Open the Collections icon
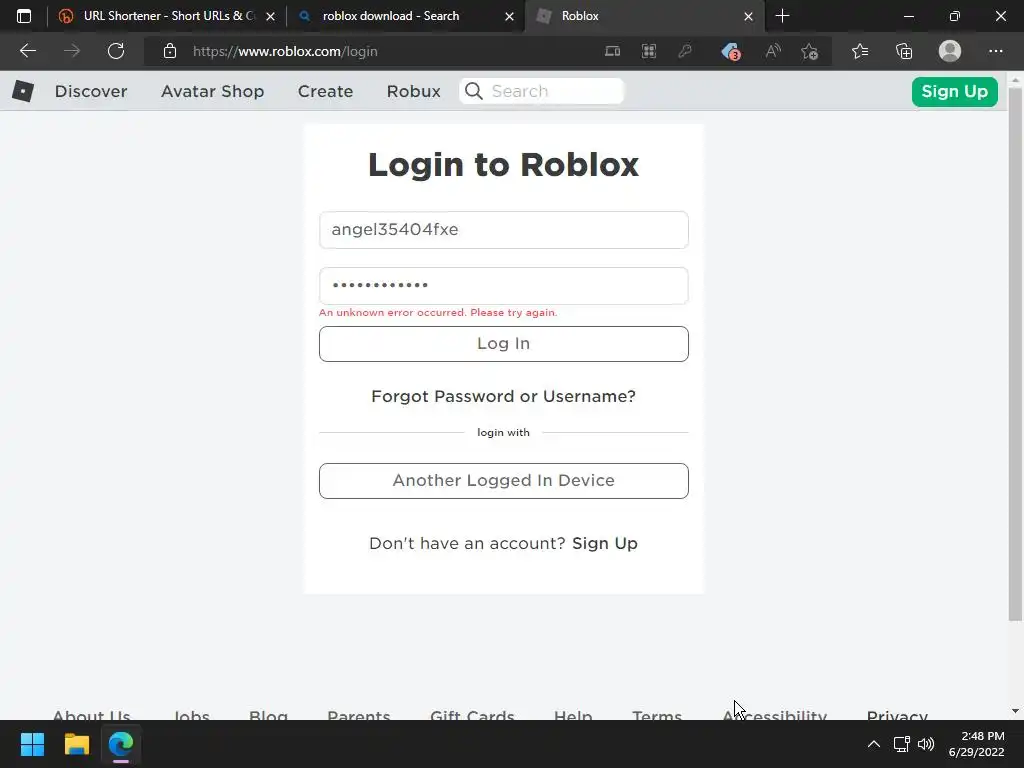This screenshot has width=1024, height=768. tap(904, 51)
